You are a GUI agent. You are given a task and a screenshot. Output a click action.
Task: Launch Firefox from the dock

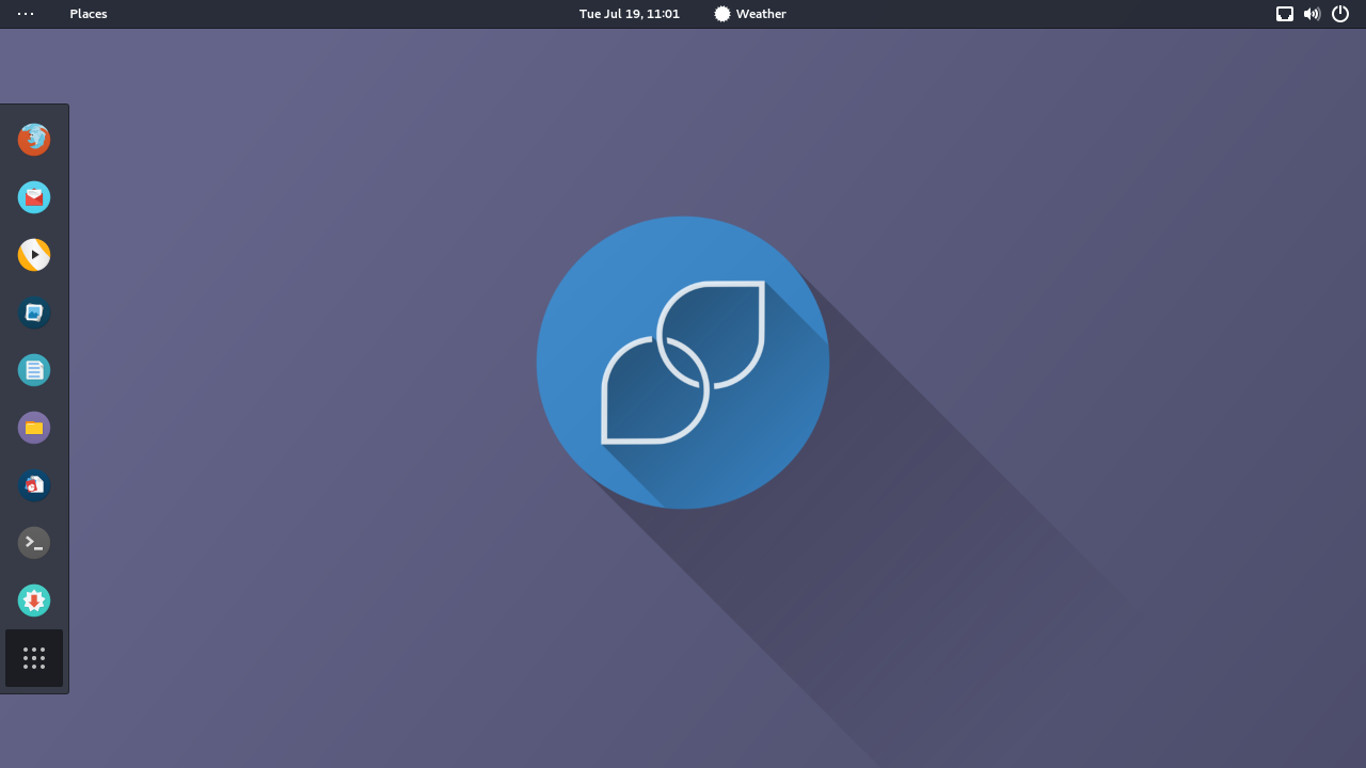(34, 140)
